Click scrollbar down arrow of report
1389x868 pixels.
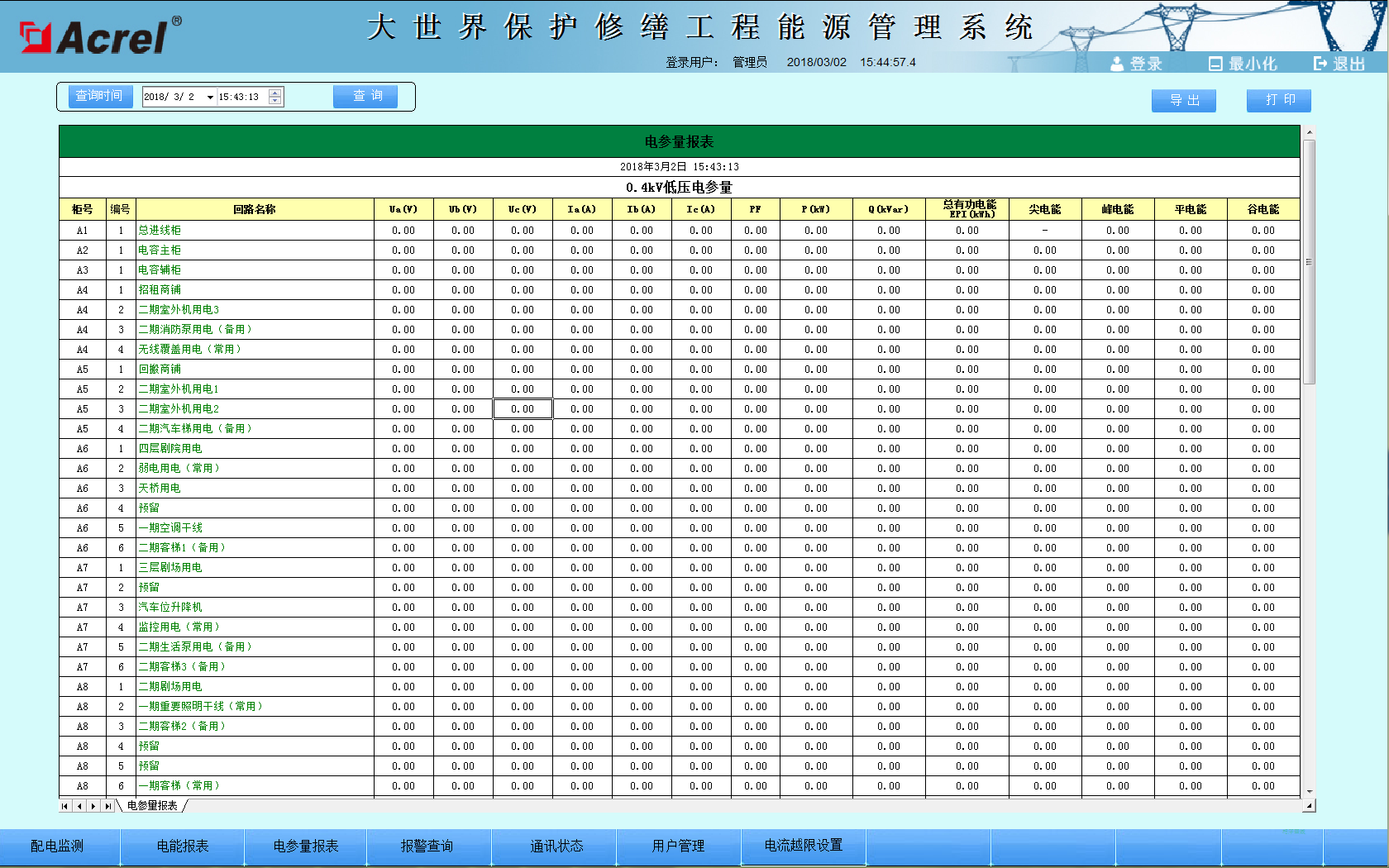1309,793
